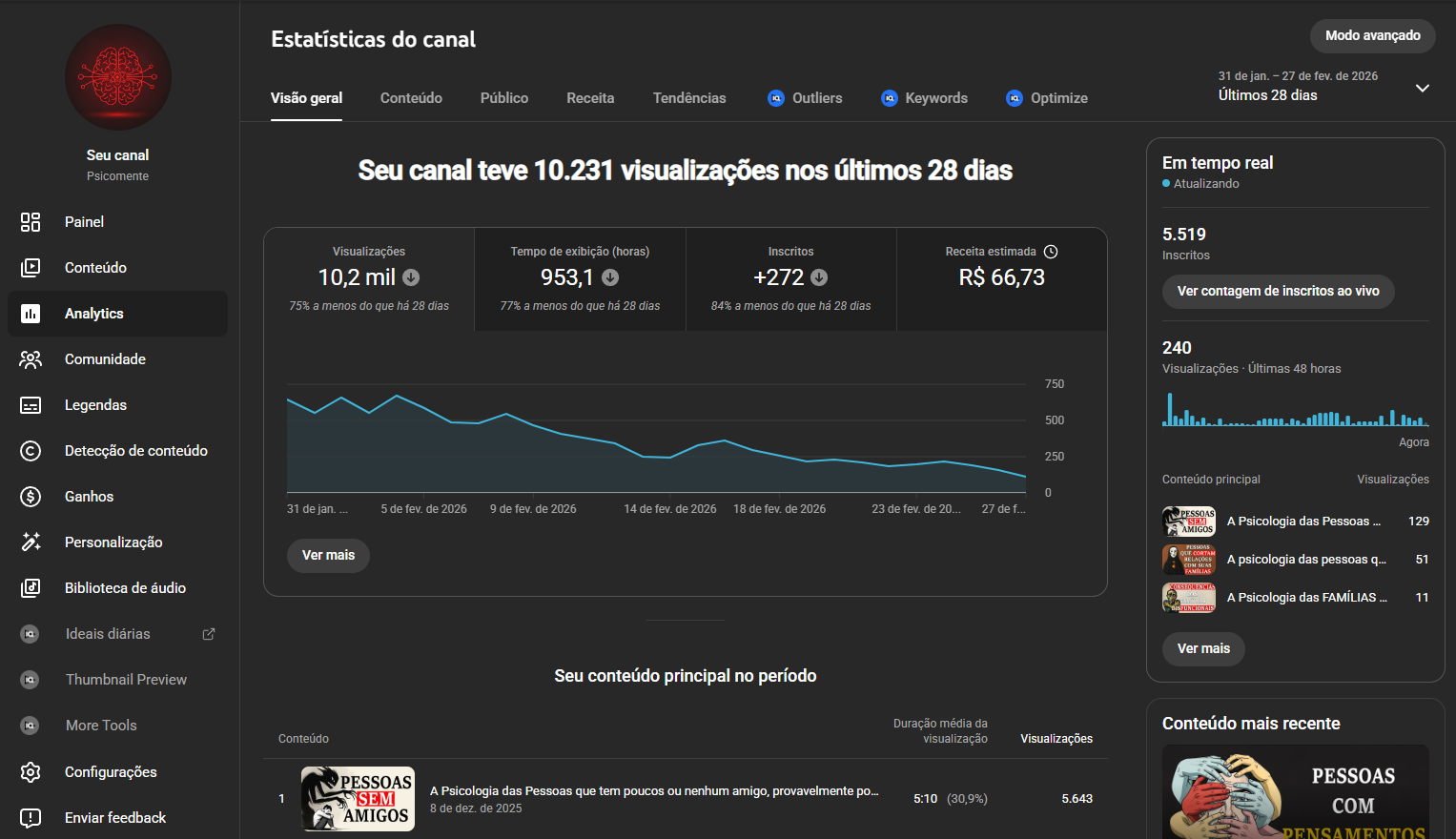Click the Ideais diárias extension icon
1456x839 pixels.
point(31,634)
